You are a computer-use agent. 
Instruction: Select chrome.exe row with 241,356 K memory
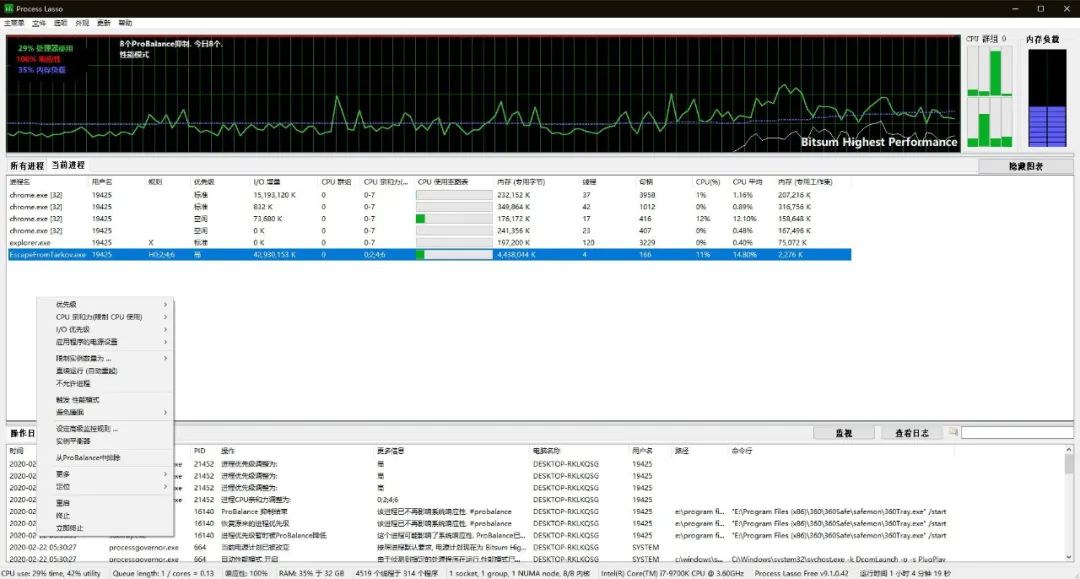click(x=429, y=231)
